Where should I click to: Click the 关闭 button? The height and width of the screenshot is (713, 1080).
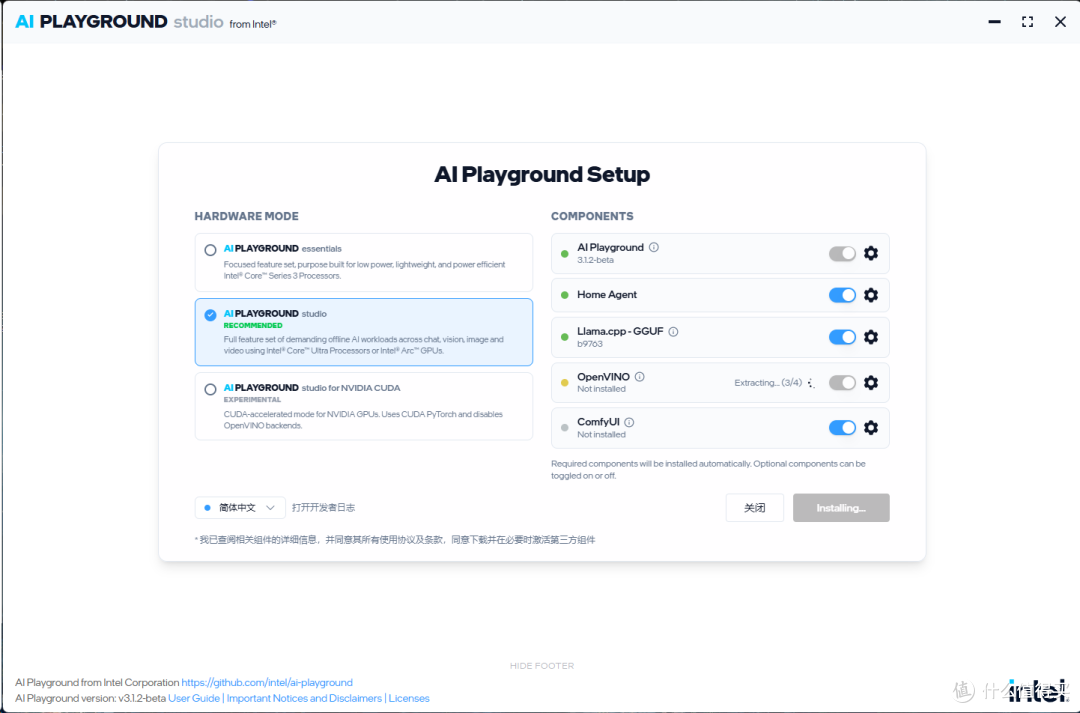click(x=754, y=508)
